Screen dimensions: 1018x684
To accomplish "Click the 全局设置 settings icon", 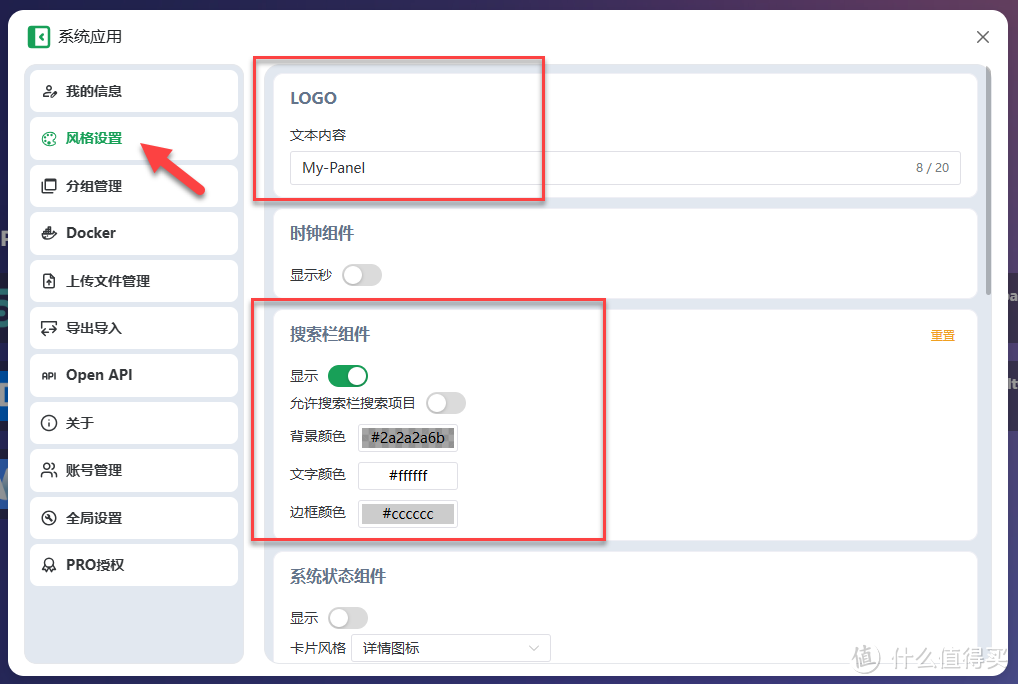I will click(49, 518).
